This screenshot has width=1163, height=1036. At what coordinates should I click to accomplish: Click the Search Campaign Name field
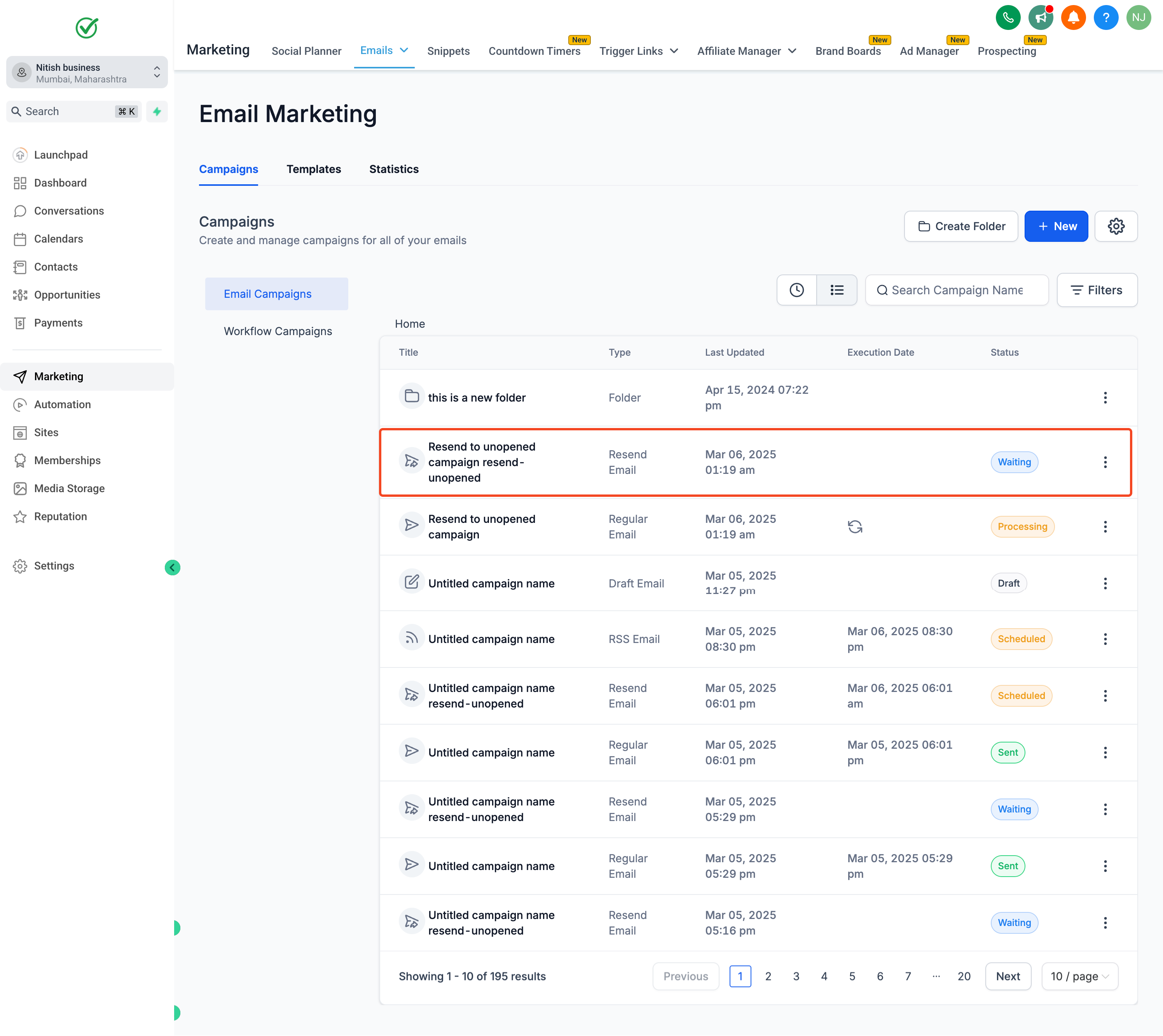point(957,290)
